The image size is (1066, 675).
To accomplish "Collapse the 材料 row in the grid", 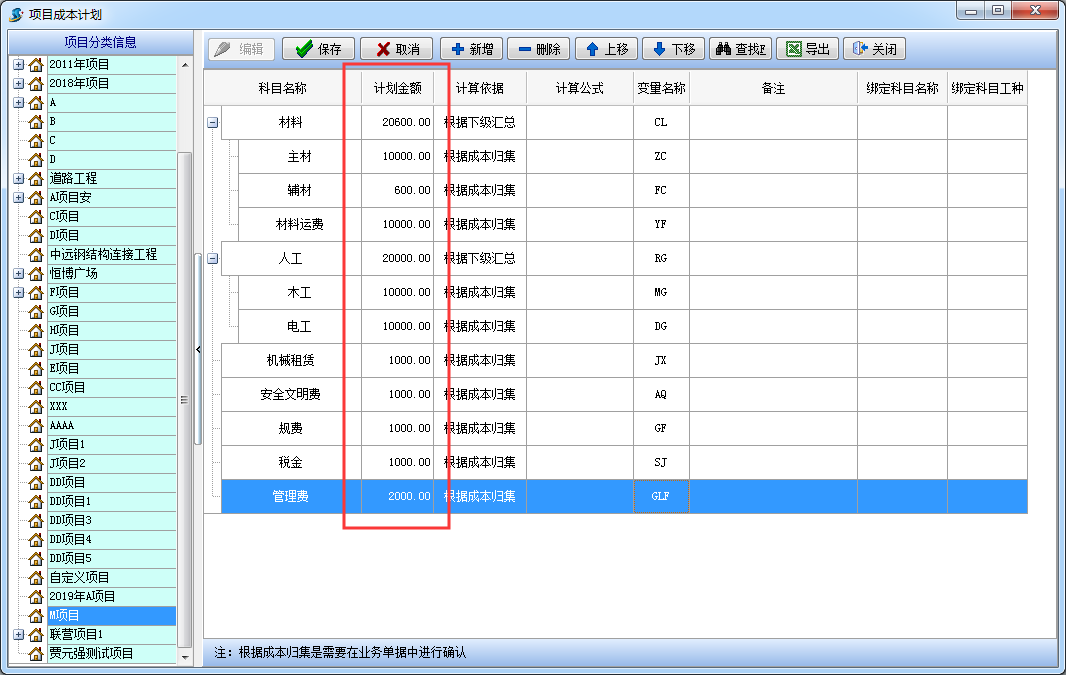I will (212, 122).
